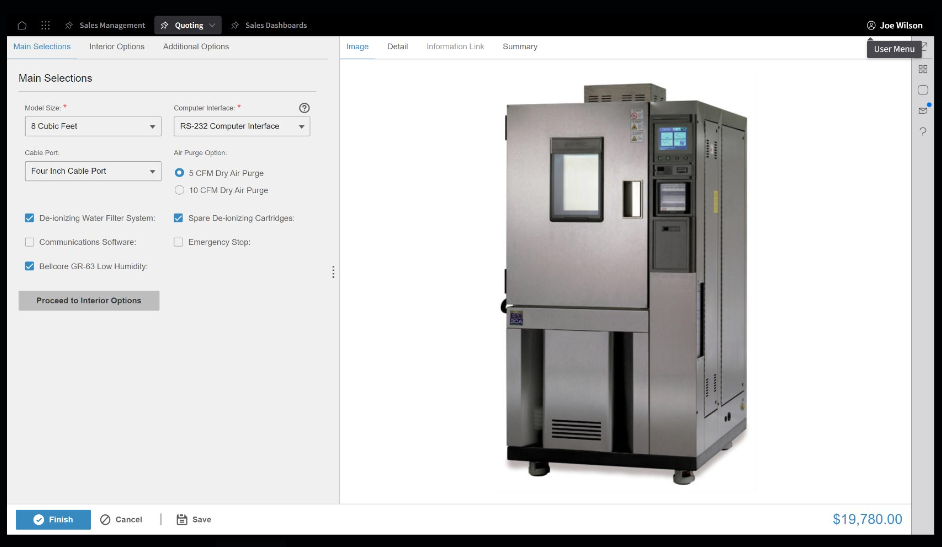Viewport: 942px width, 547px height.
Task: Click the home icon in top bar
Action: click(22, 25)
